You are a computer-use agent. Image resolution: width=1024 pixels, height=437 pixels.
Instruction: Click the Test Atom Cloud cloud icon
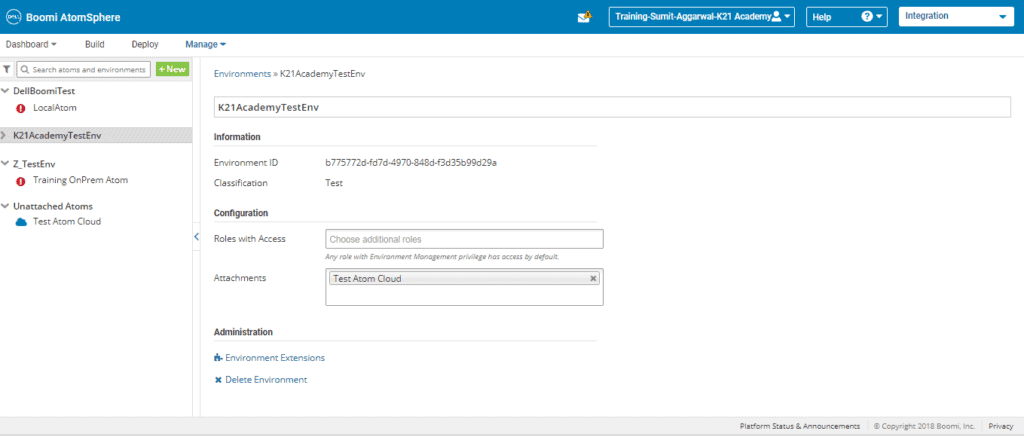point(21,222)
